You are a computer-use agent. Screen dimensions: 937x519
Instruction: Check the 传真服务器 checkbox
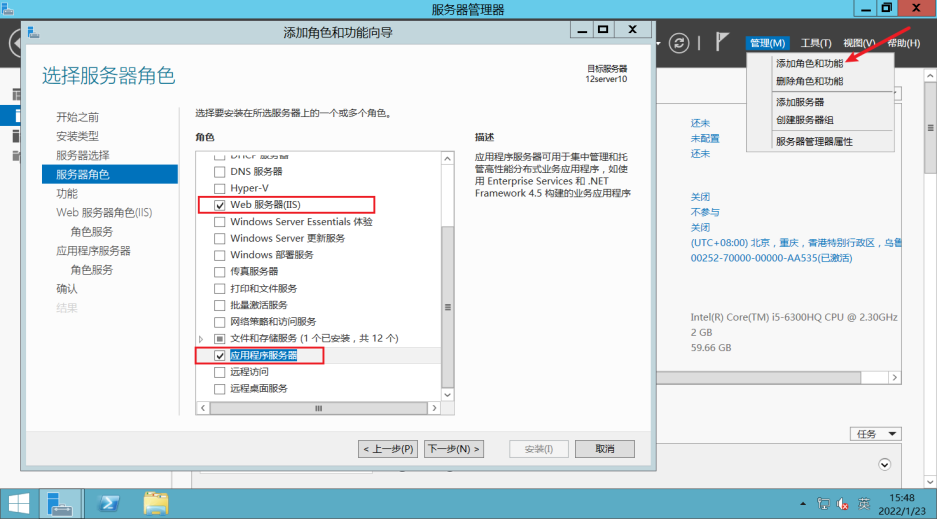point(219,272)
